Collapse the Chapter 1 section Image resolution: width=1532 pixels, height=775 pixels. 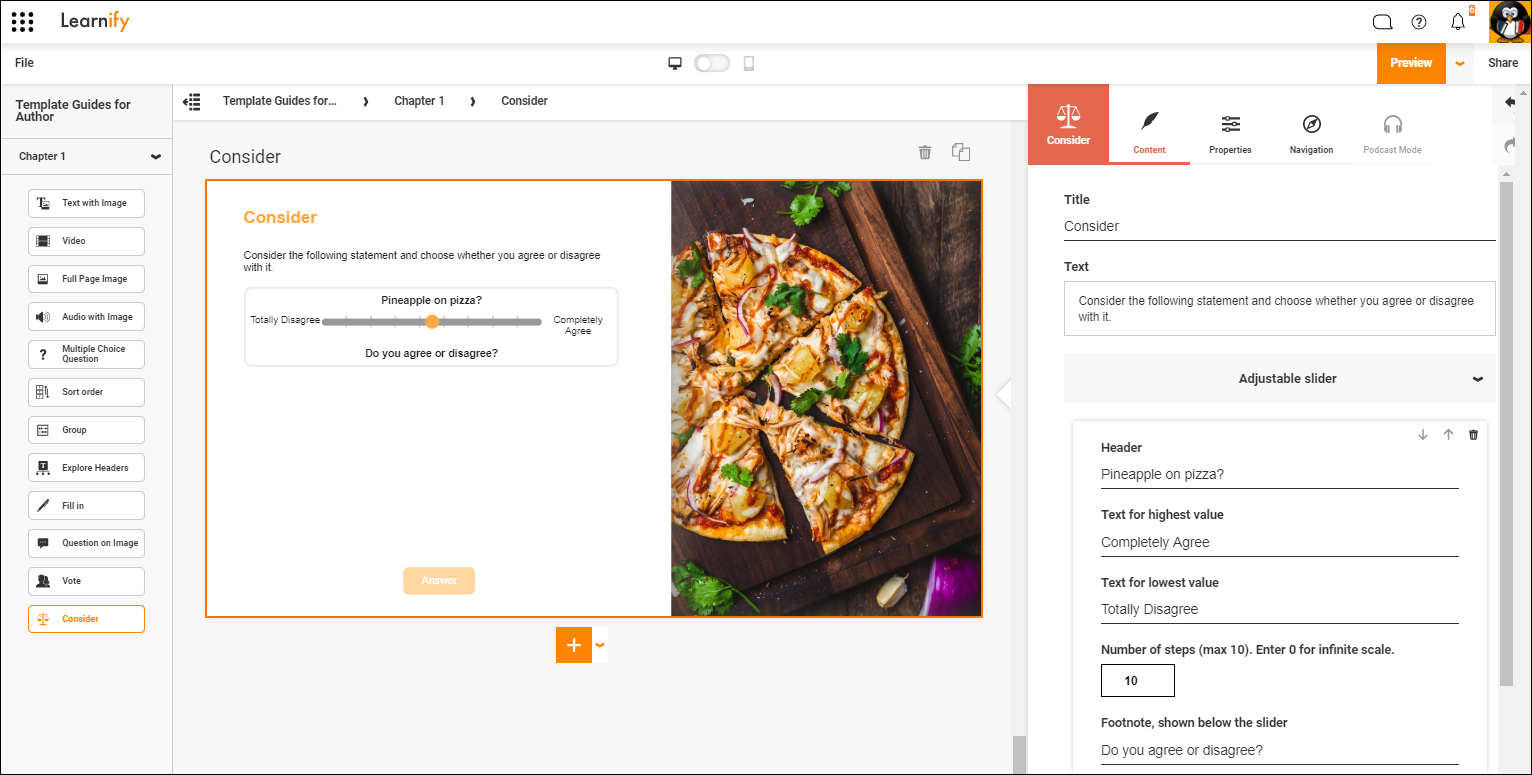coord(156,157)
